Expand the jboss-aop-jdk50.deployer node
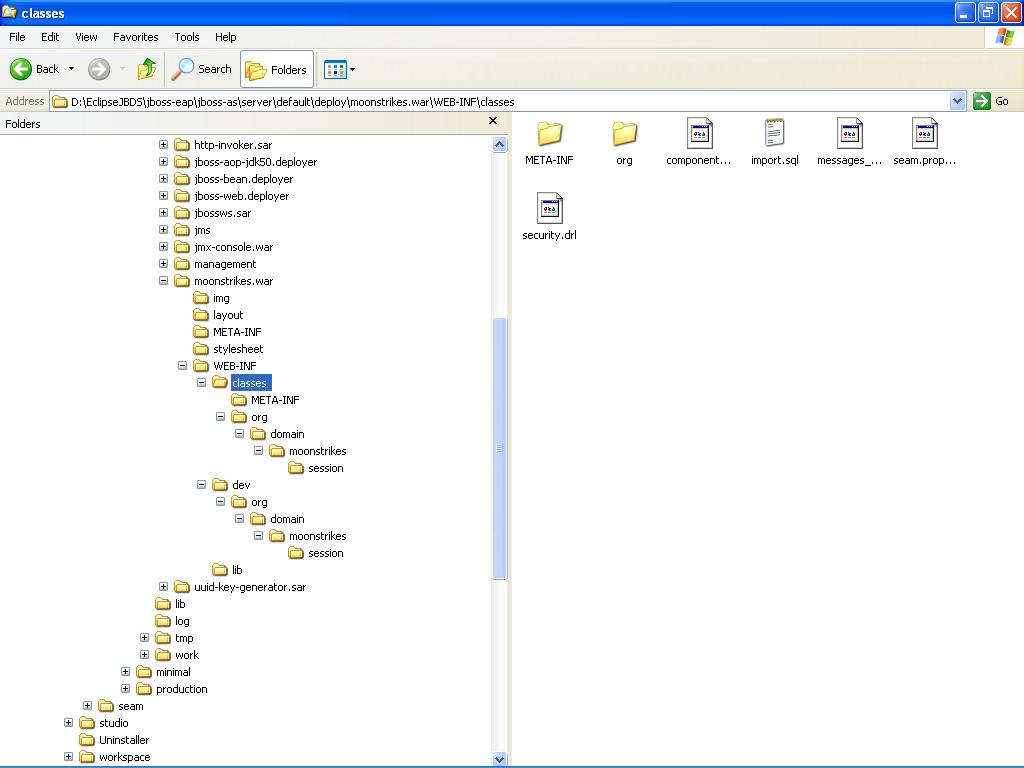Screen dimensions: 1024x768 (163, 162)
